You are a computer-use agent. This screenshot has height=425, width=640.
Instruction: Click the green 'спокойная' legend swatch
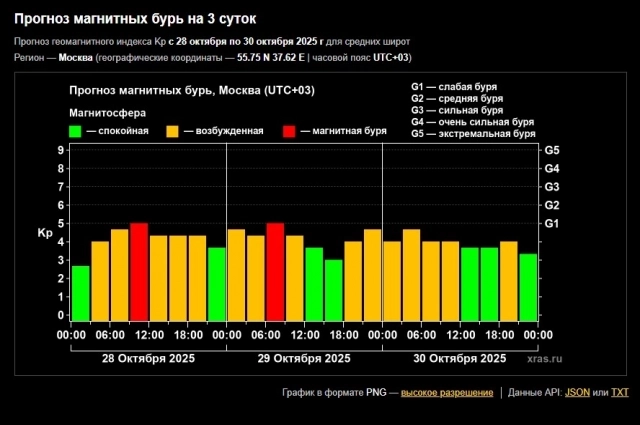coord(76,131)
